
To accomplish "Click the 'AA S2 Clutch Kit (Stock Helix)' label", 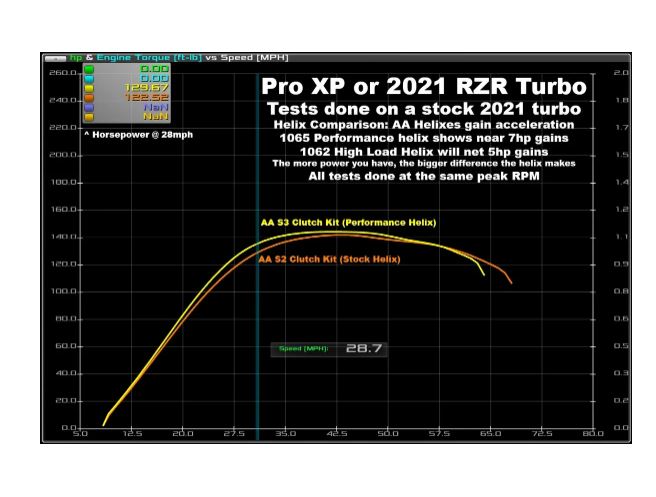I will tap(328, 259).
